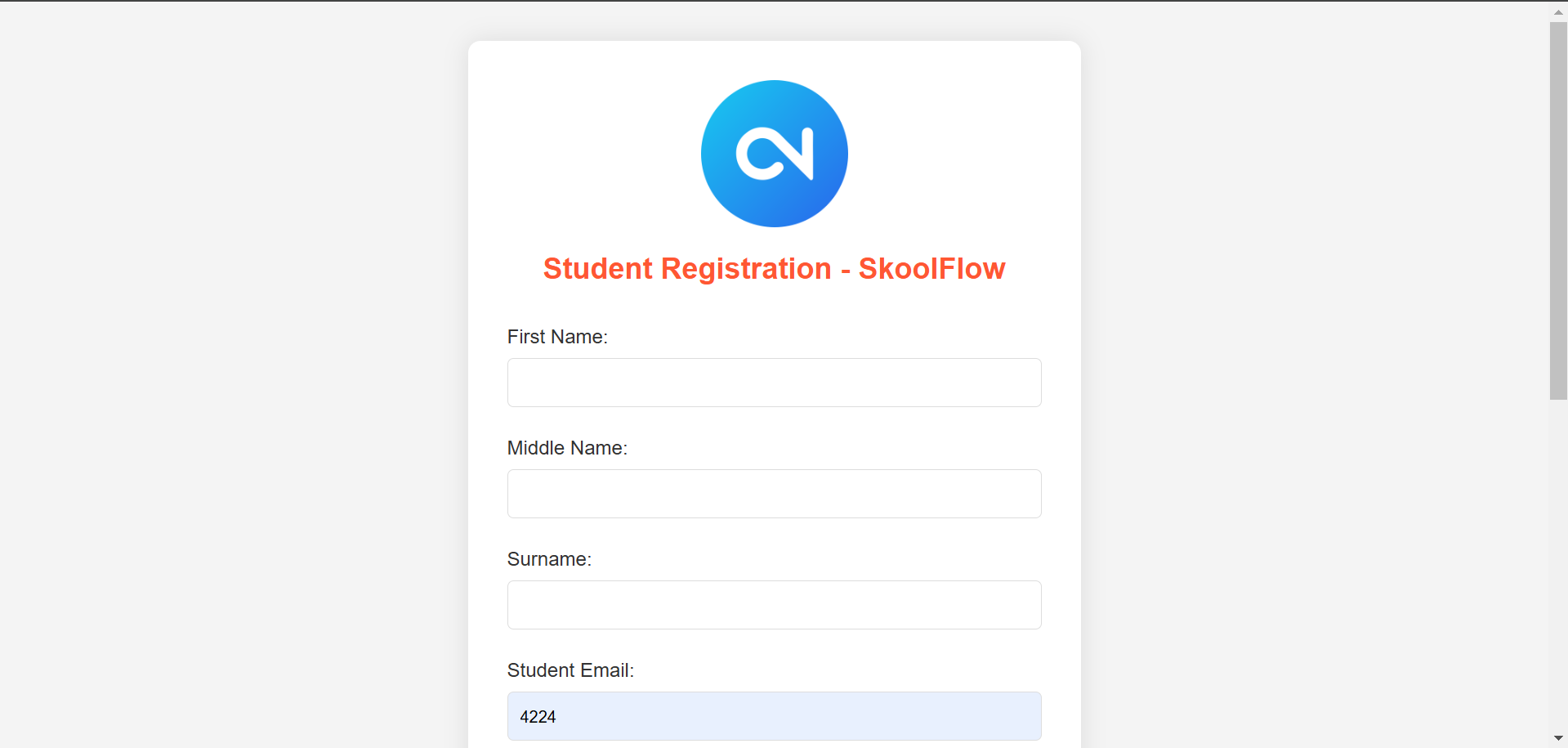Click the scrollbar track below the thumb
The width and height of the screenshot is (1568, 748).
coord(1558,564)
